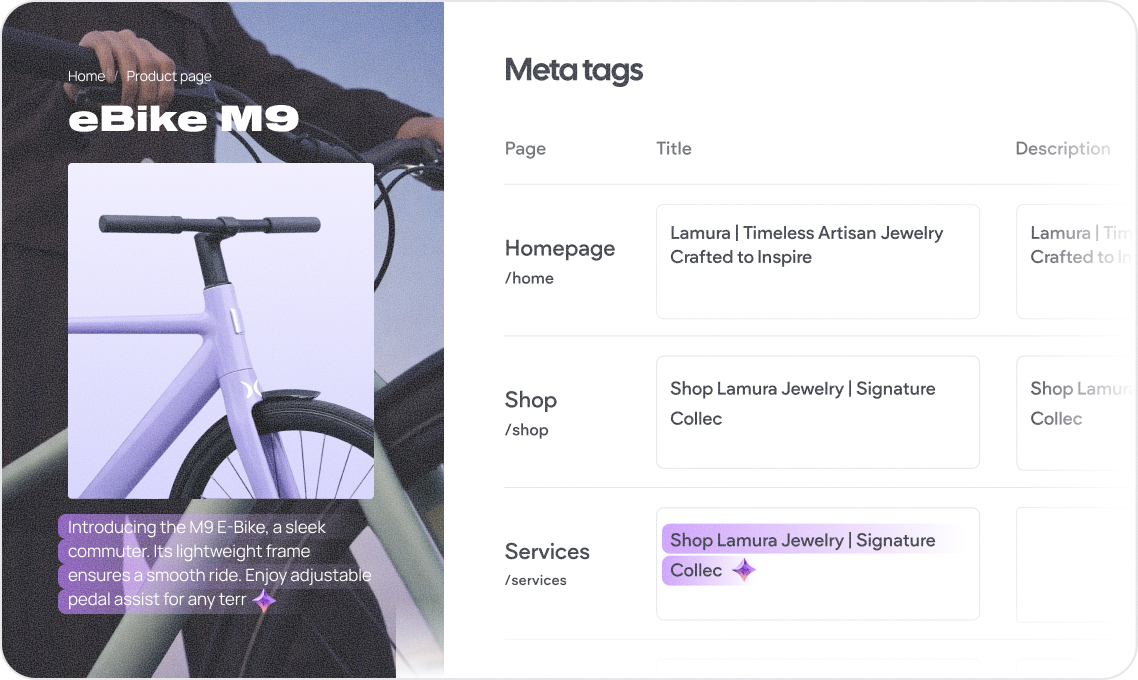The height and width of the screenshot is (680, 1138).
Task: Edit the Homepage title field
Action: pyautogui.click(x=817, y=262)
